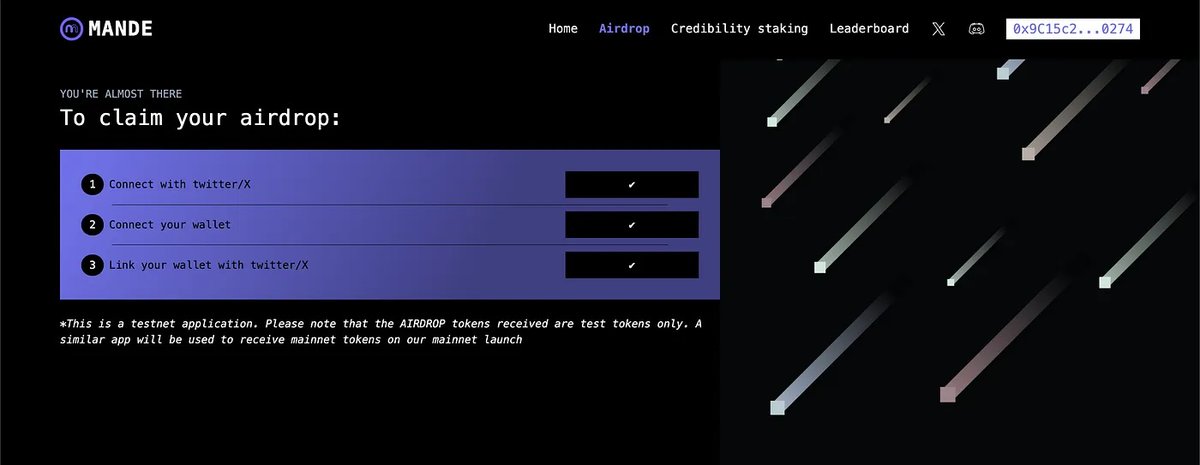1200x465 pixels.
Task: Click the 'YOU'RE ALMOST THERE' label
Action: tap(121, 94)
